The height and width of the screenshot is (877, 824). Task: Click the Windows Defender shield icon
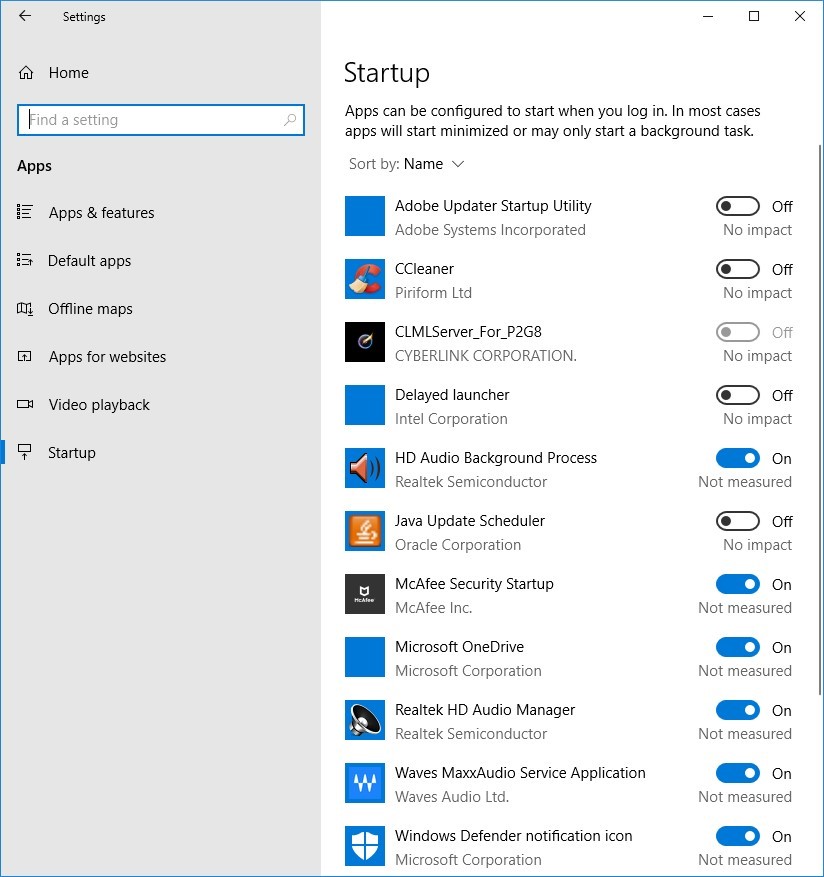point(365,846)
